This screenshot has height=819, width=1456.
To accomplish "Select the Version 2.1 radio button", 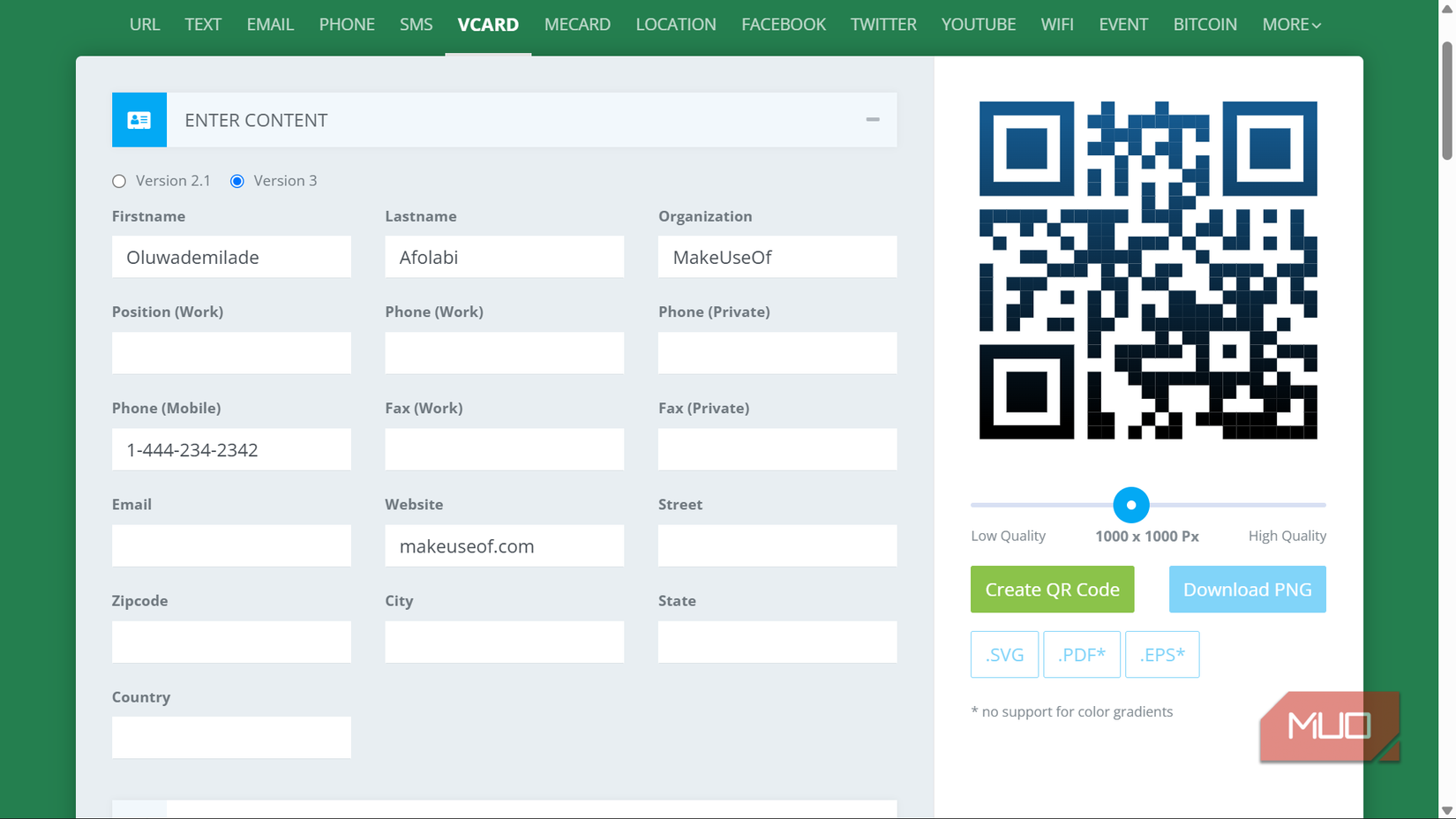I will click(119, 181).
